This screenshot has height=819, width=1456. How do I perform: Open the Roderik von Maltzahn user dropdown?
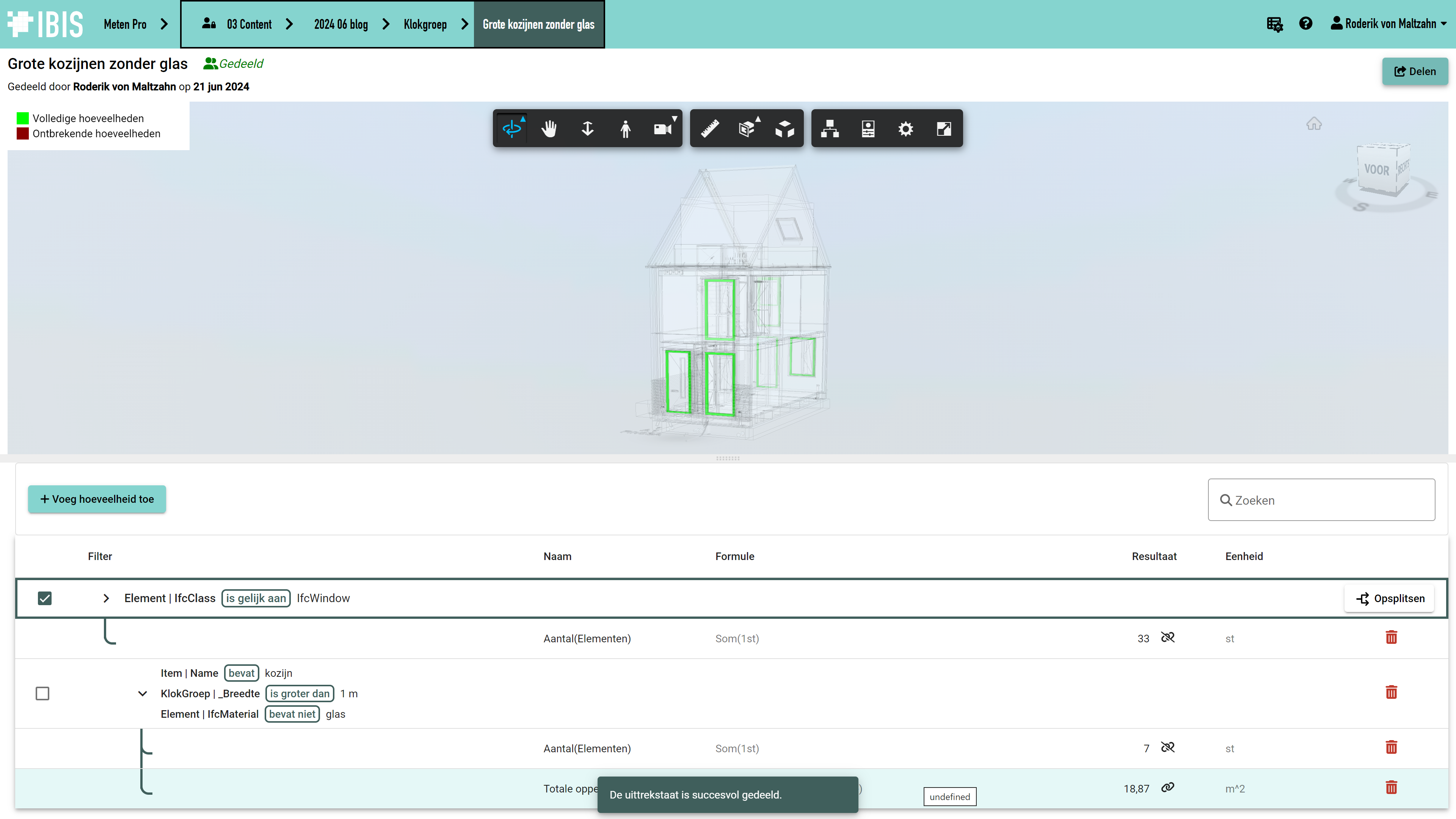[x=1388, y=23]
